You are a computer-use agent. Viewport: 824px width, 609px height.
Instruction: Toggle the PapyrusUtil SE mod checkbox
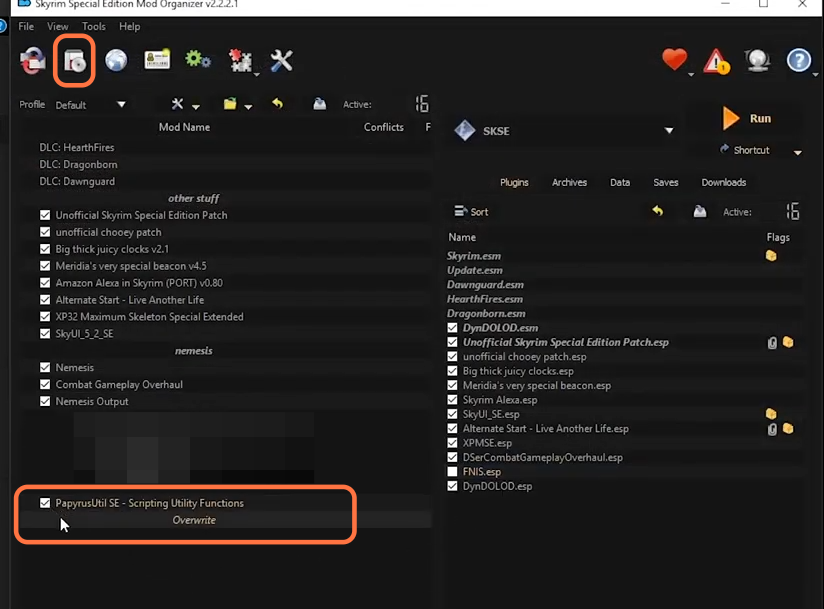pos(45,503)
